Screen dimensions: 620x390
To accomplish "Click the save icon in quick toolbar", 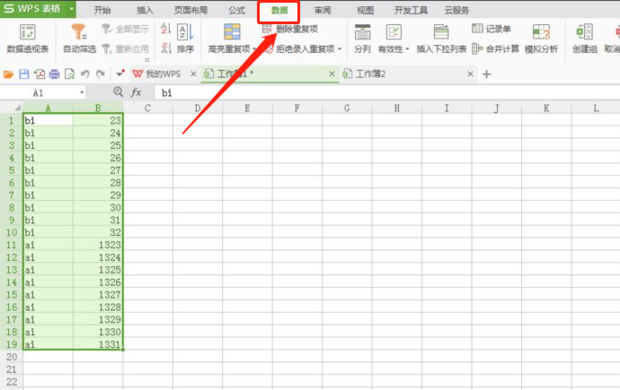I will point(24,74).
